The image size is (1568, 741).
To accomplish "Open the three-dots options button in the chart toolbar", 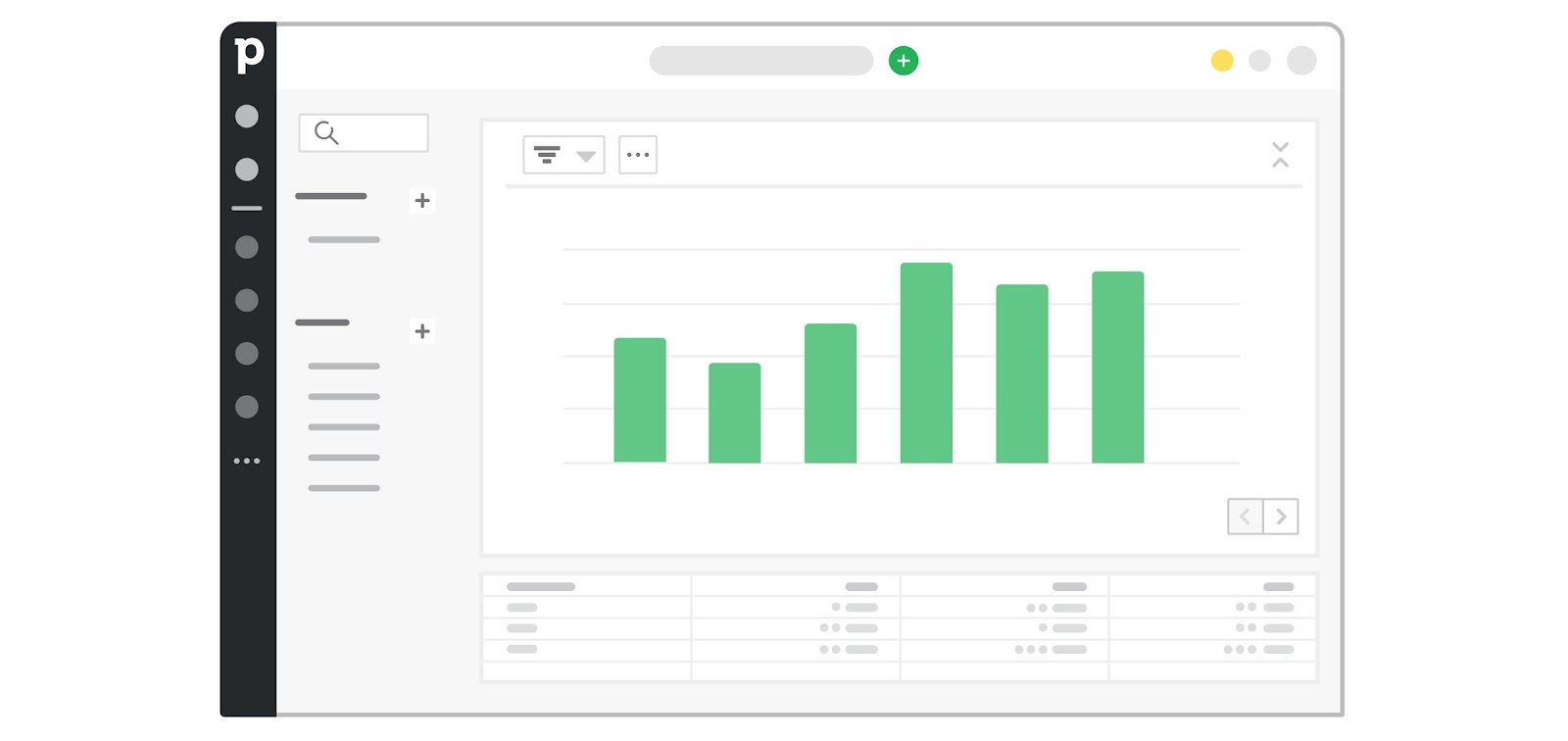I will tap(638, 155).
